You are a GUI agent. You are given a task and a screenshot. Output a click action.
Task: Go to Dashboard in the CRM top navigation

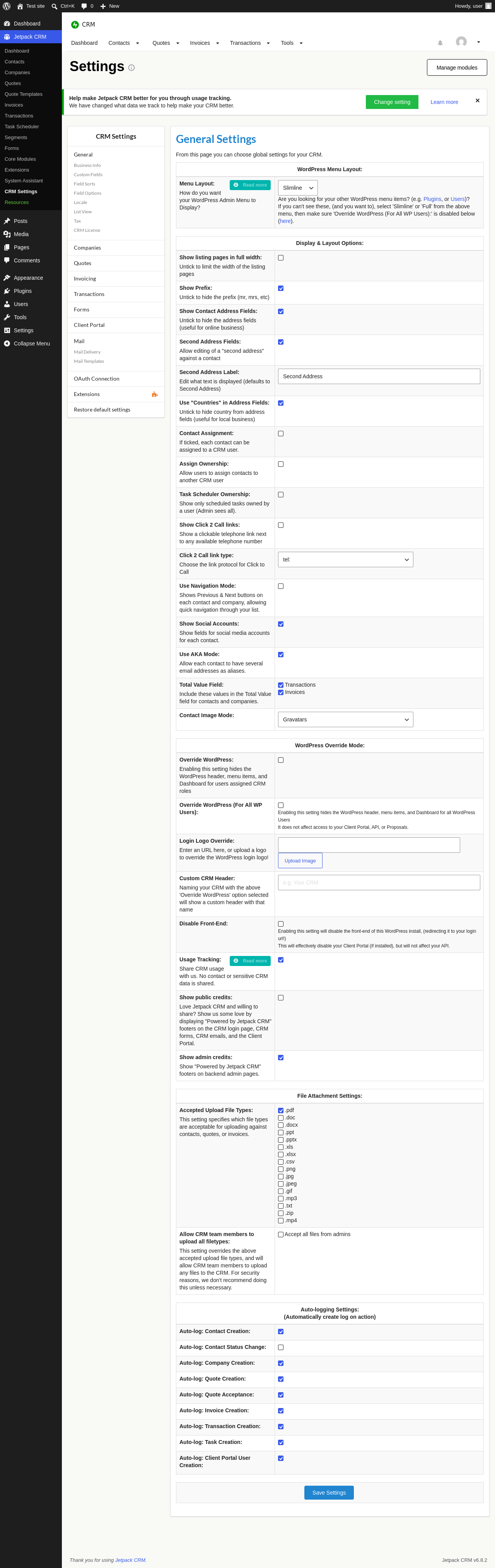pos(84,43)
